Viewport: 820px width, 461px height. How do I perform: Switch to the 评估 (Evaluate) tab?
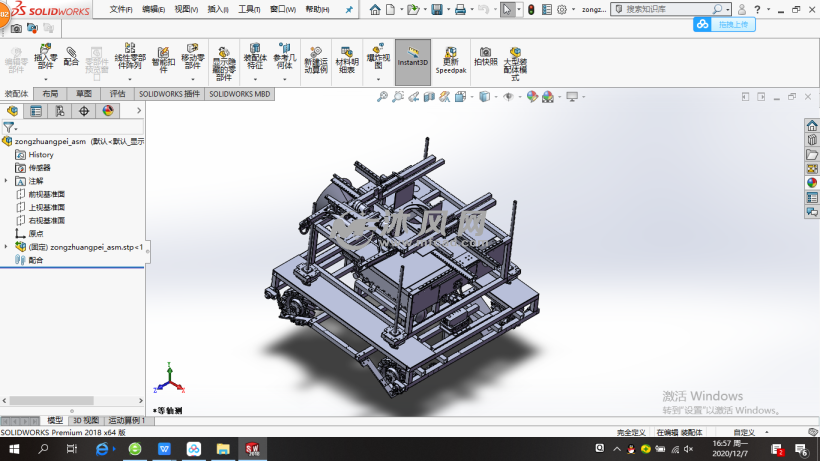118,93
